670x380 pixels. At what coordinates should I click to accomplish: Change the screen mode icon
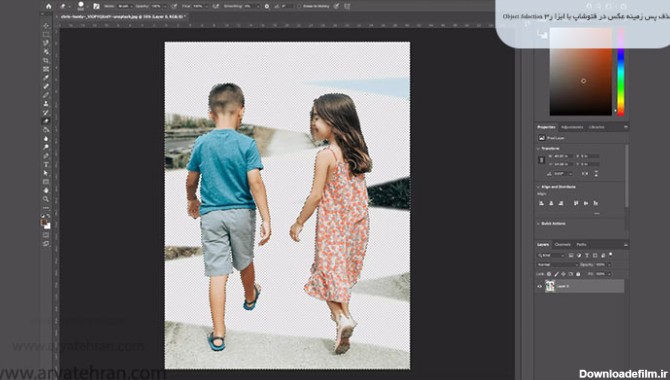coord(46,243)
